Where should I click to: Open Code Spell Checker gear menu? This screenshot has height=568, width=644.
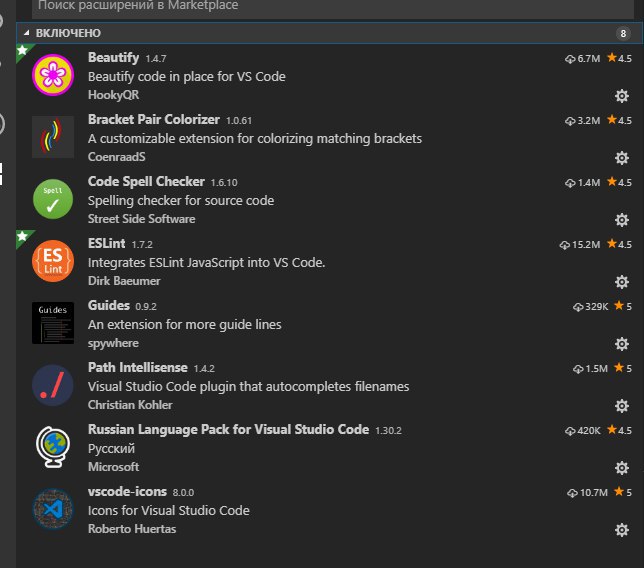[621, 220]
